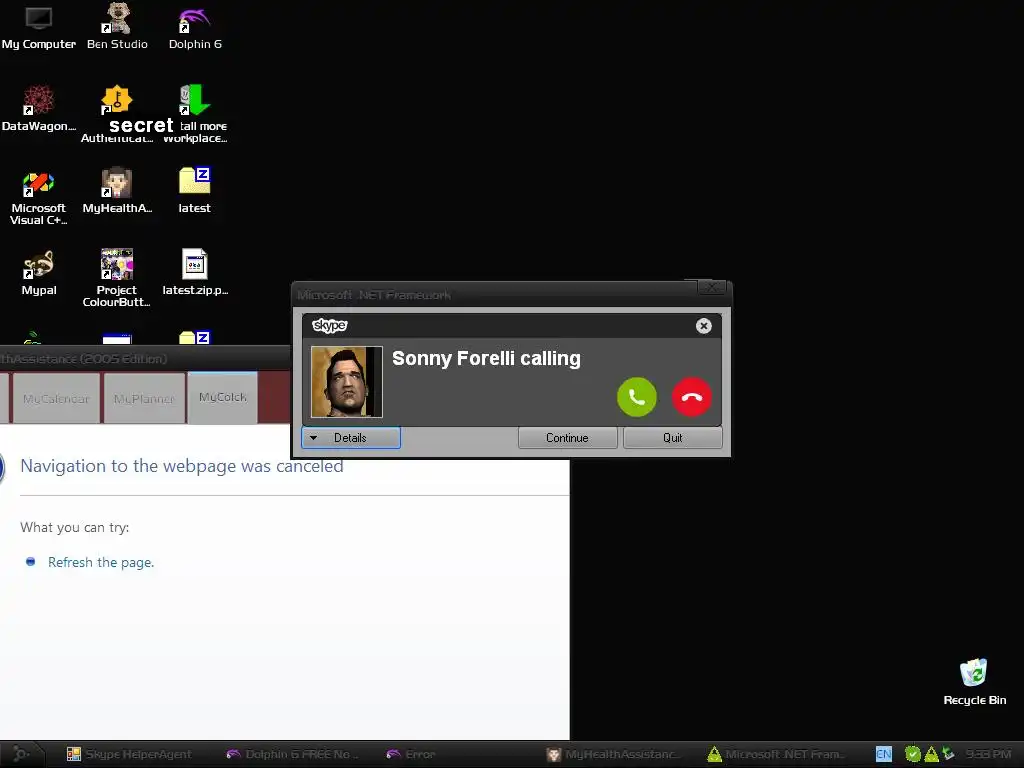Image resolution: width=1024 pixels, height=768 pixels.
Task: Select the MyColck tab
Action: point(223,397)
